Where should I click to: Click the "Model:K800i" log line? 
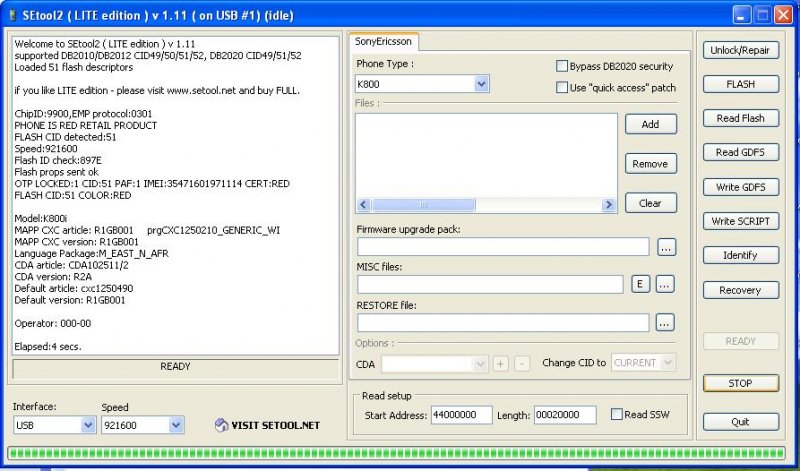pos(41,218)
